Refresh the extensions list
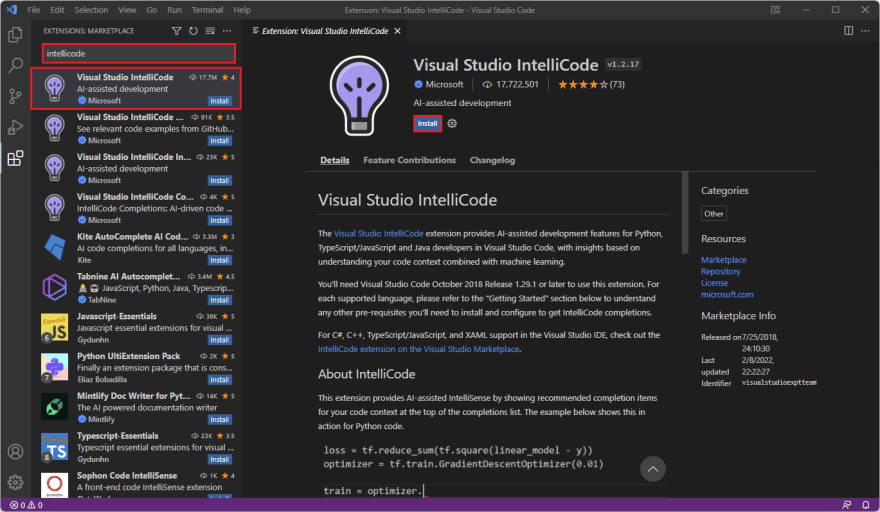Viewport: 880px width, 512px height. [x=193, y=31]
